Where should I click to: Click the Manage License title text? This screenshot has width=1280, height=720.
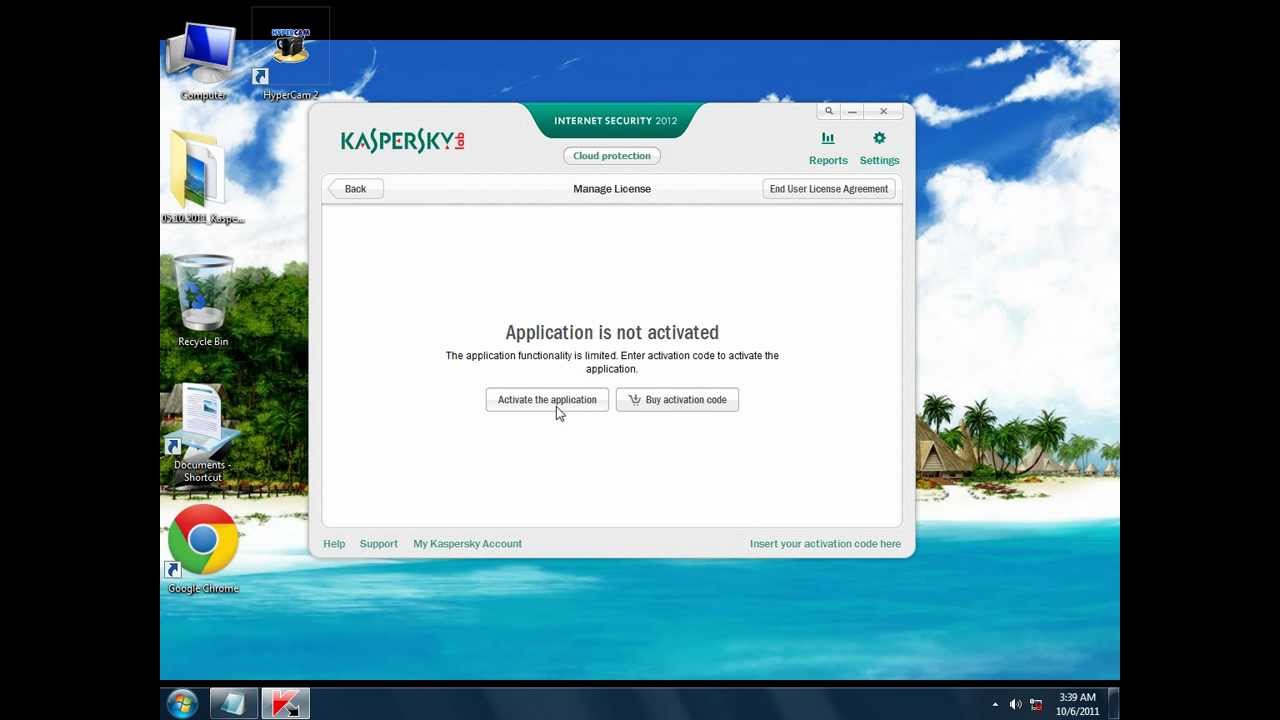(x=612, y=189)
